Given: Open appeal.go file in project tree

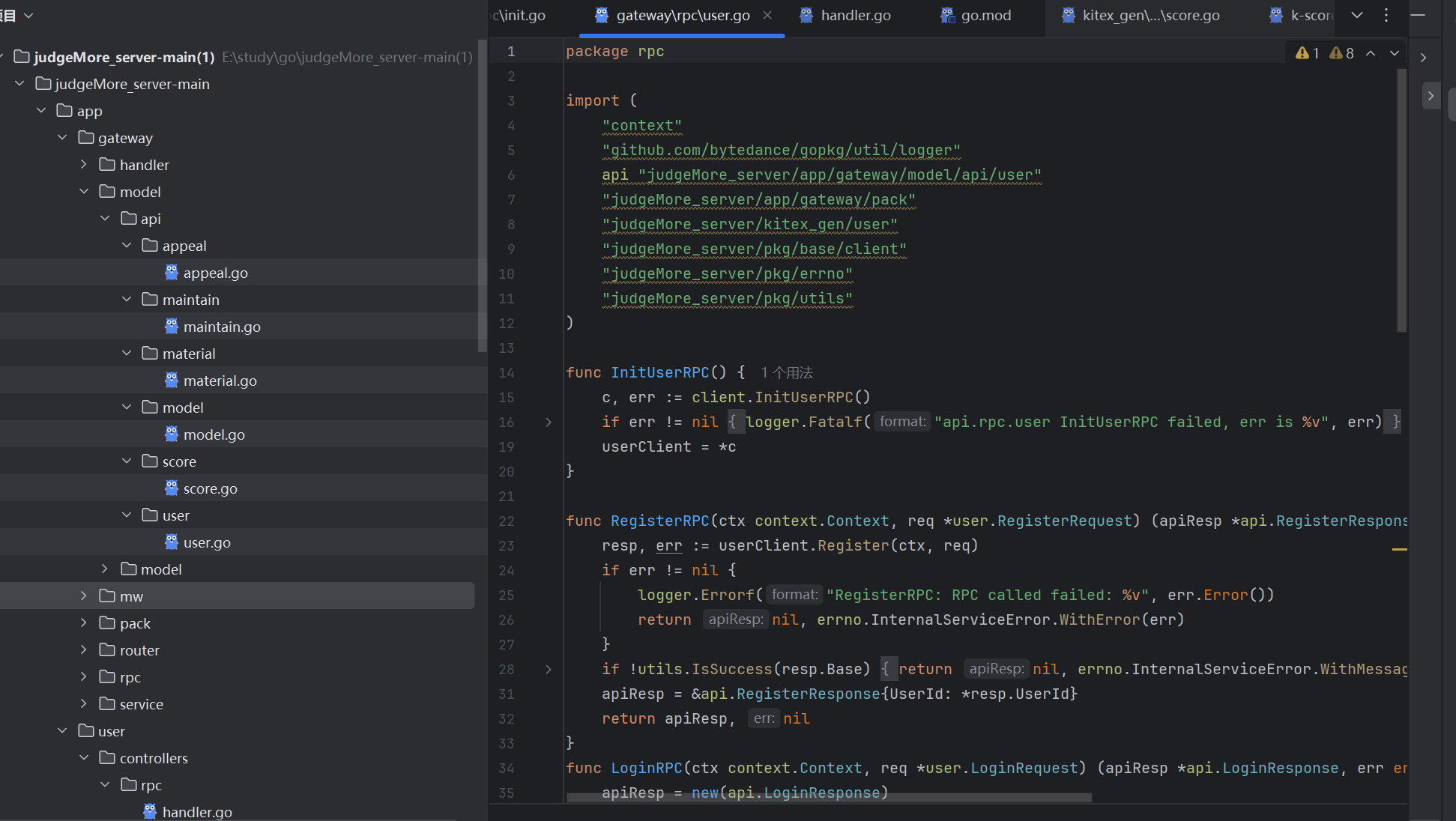Looking at the screenshot, I should click(215, 273).
